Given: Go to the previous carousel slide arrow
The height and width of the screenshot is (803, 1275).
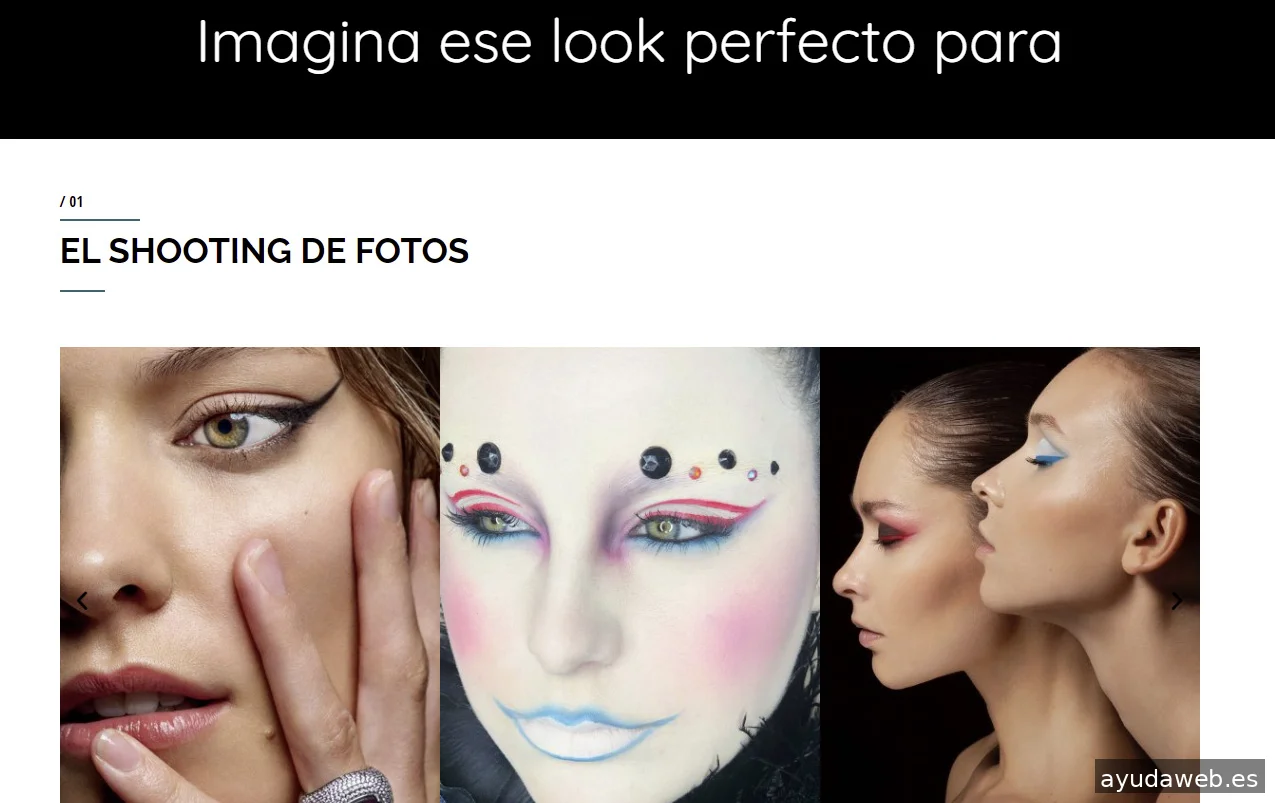Looking at the screenshot, I should [82, 601].
